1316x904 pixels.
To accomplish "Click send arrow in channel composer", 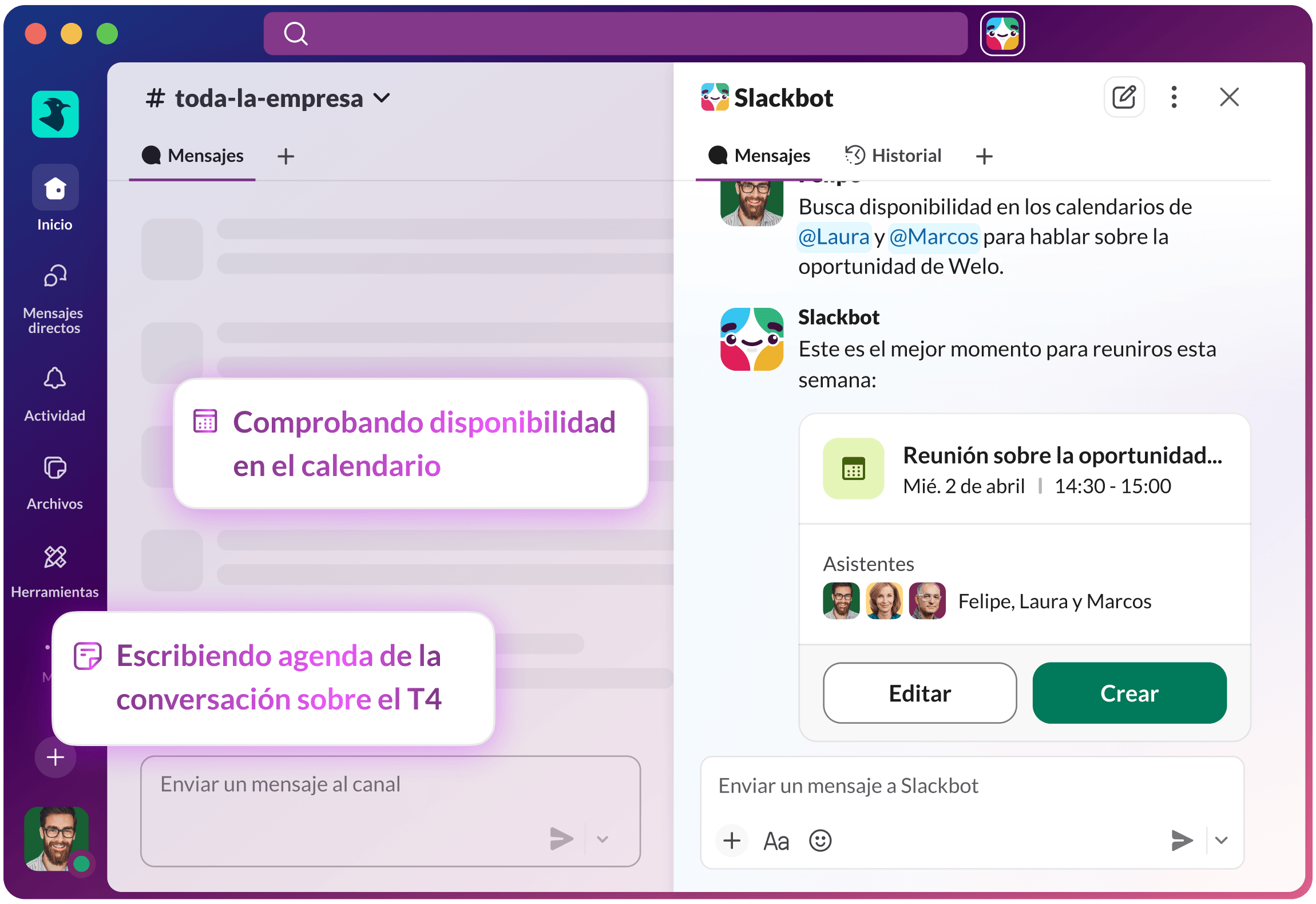I will click(561, 839).
